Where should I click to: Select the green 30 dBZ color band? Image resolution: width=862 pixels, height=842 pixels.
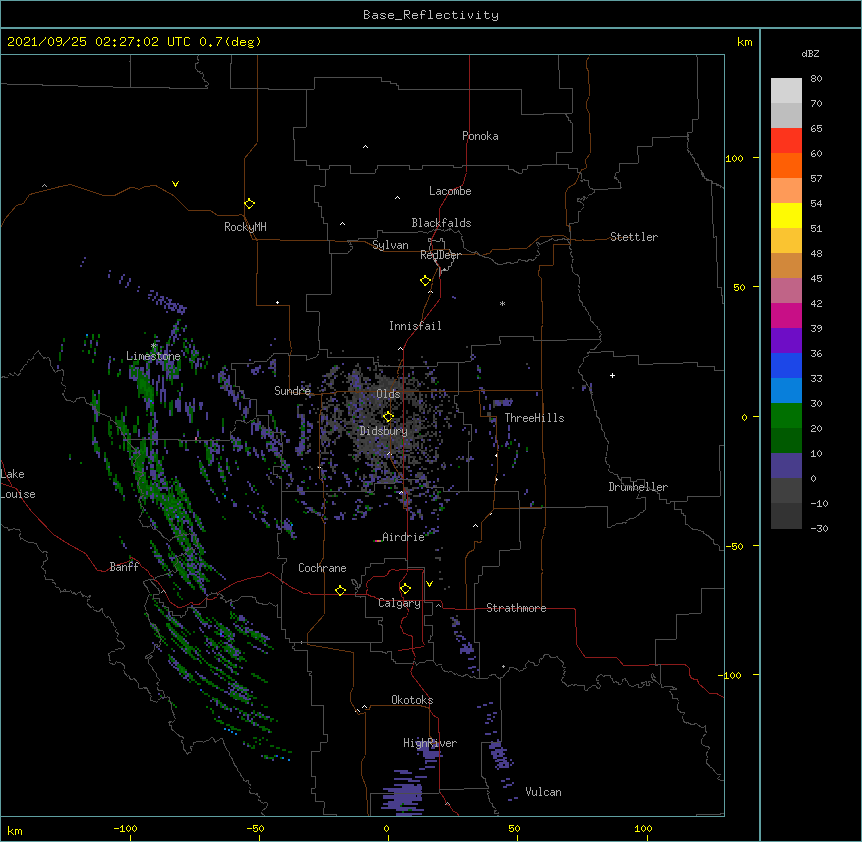click(x=786, y=416)
